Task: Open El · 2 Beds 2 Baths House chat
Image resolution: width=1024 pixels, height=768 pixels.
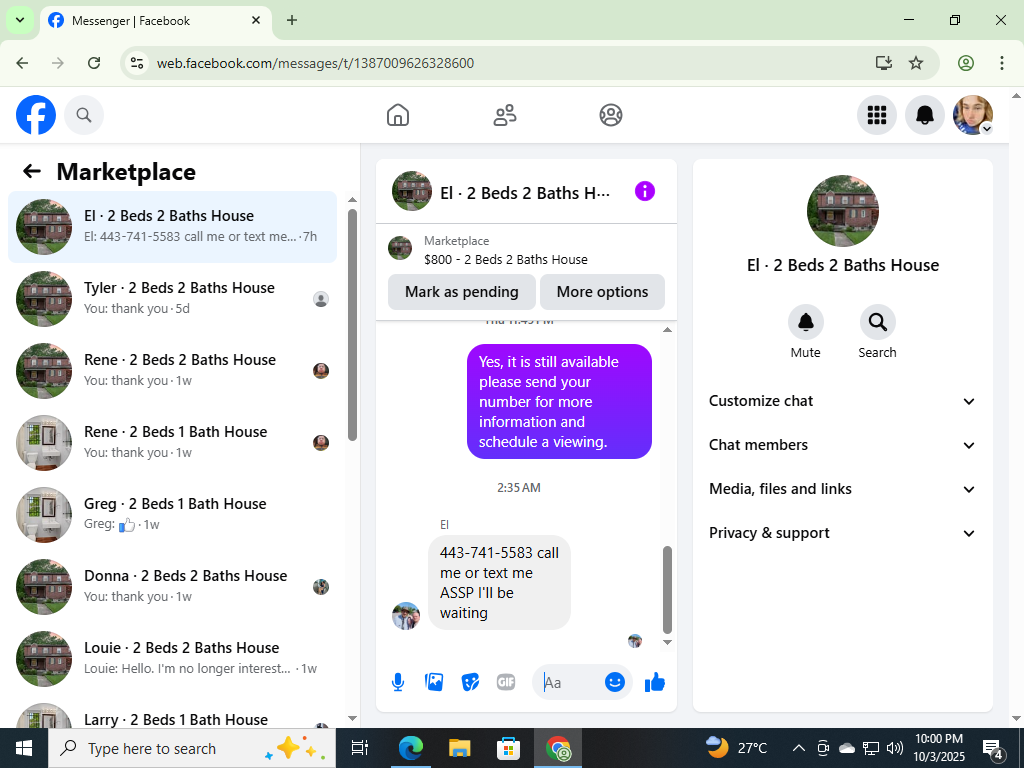Action: click(x=172, y=227)
